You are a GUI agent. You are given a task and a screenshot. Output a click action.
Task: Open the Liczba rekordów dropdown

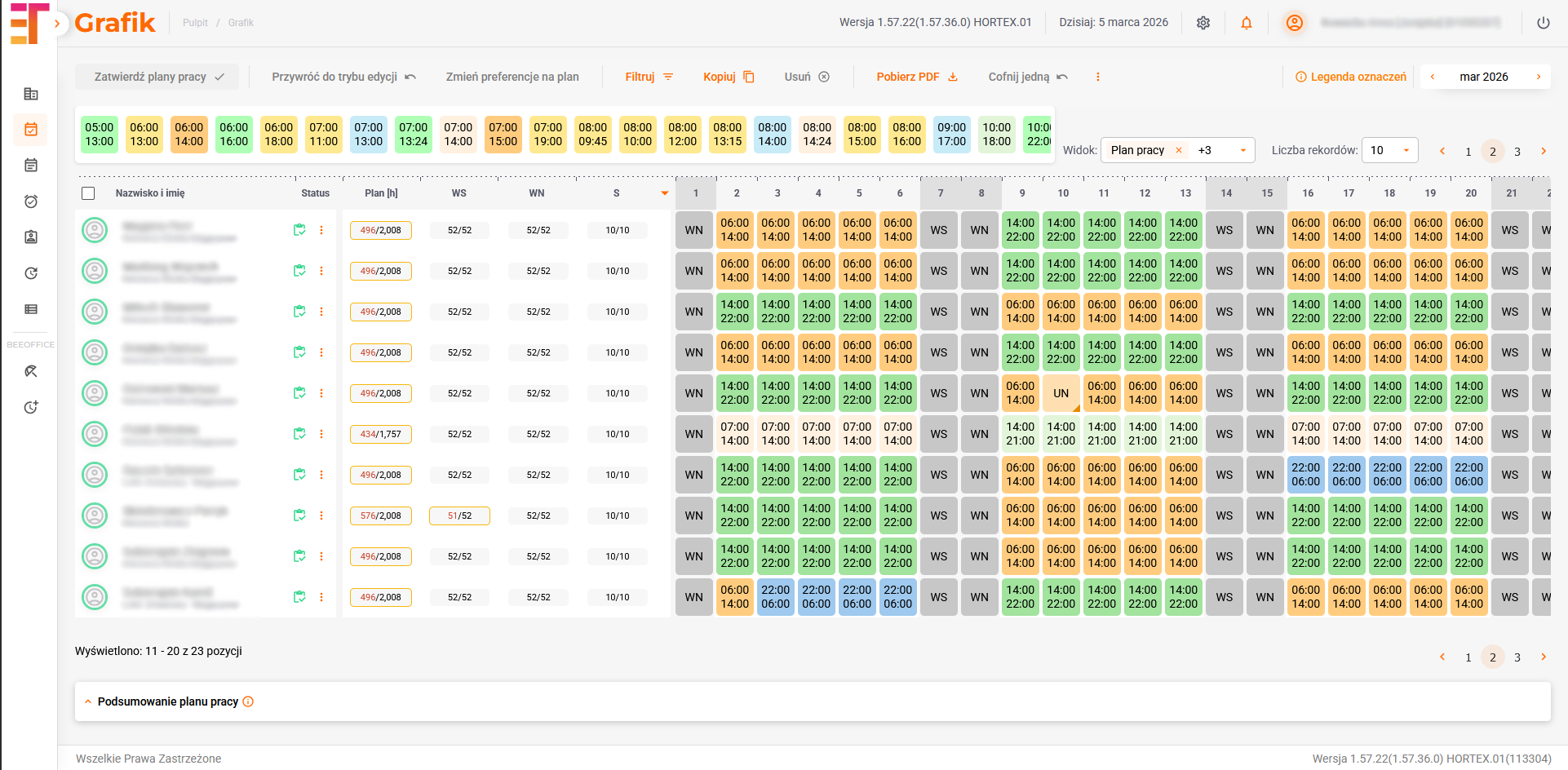(1389, 150)
